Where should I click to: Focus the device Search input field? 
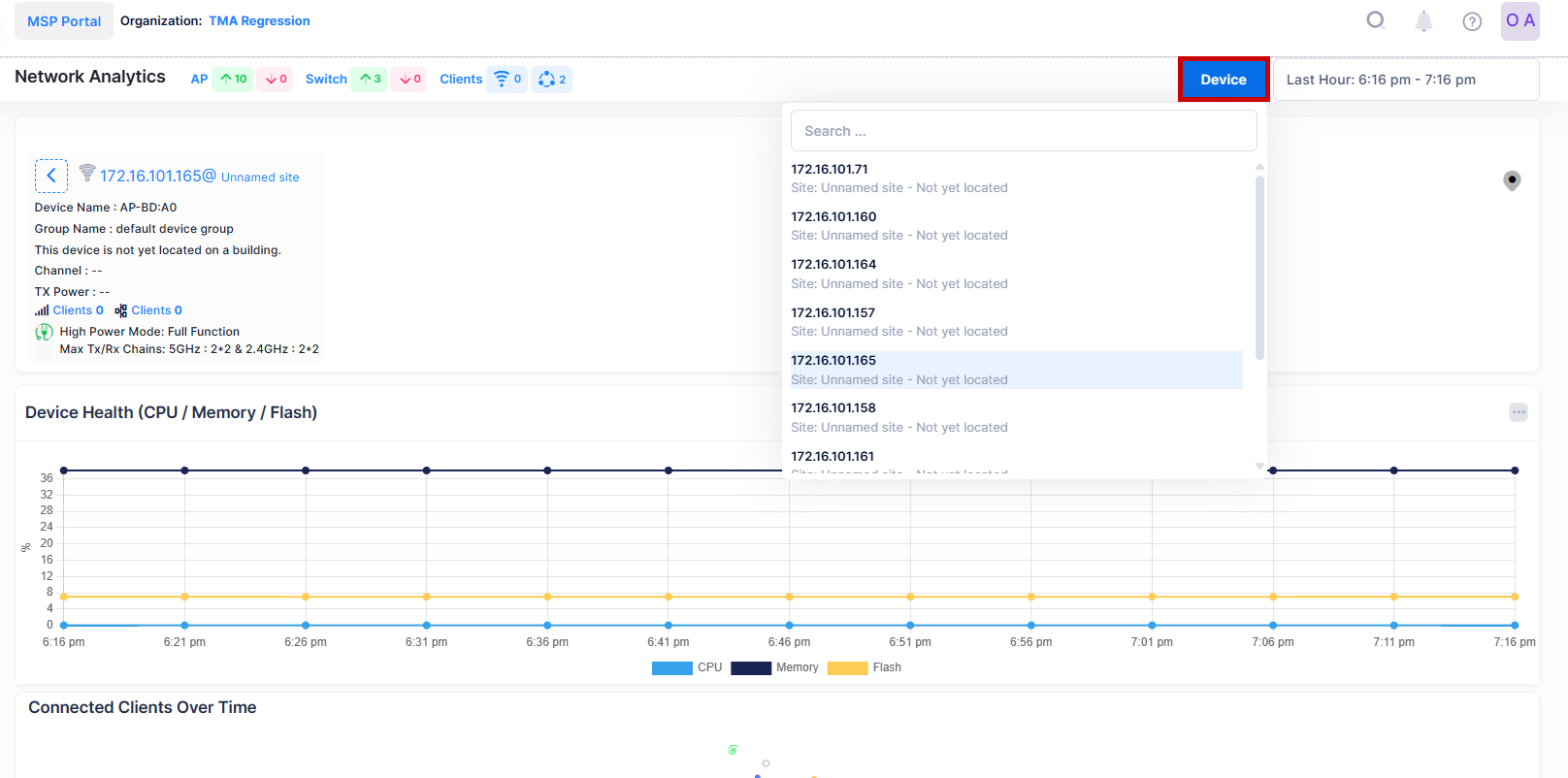1024,131
